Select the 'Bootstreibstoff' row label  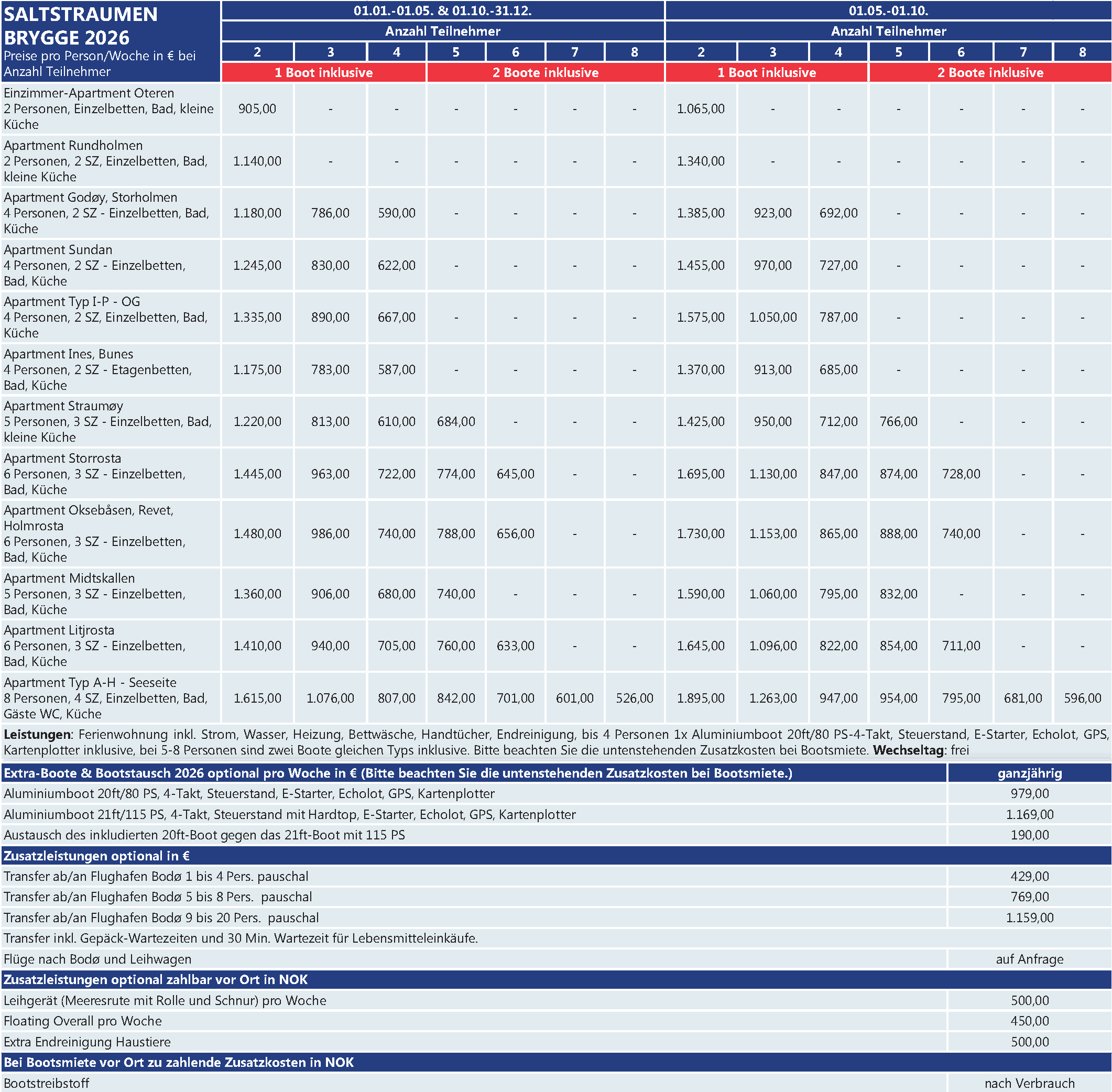[47, 1084]
